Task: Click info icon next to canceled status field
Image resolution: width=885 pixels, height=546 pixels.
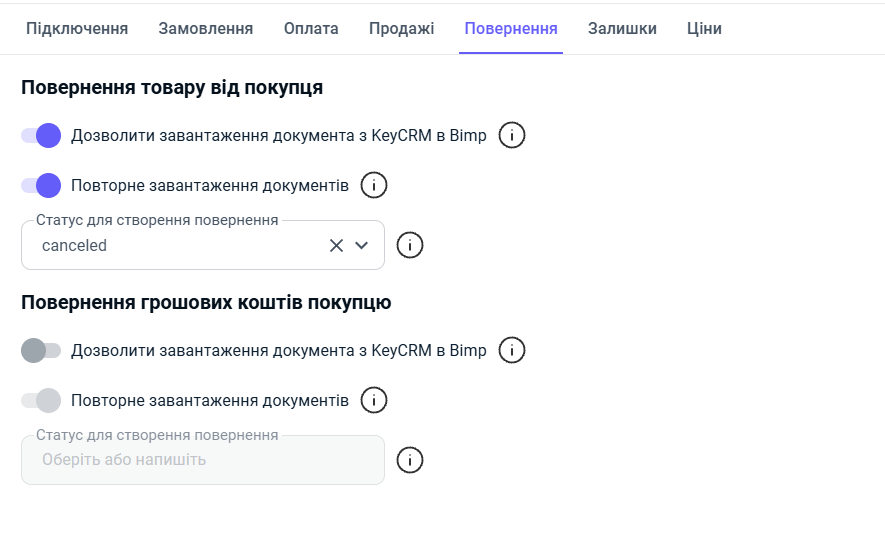Action: tap(410, 245)
